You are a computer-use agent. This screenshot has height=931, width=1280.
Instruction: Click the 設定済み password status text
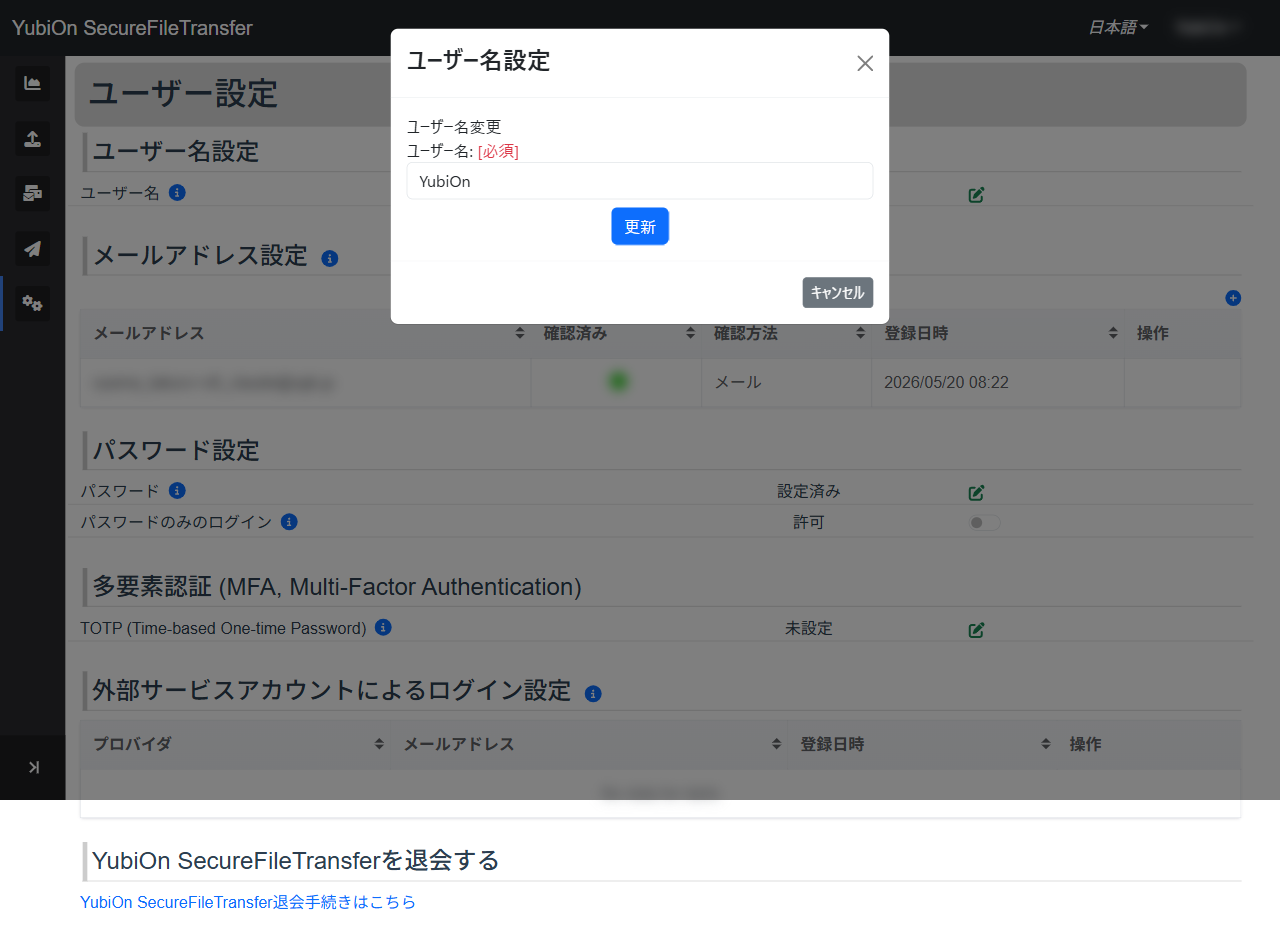tap(809, 491)
